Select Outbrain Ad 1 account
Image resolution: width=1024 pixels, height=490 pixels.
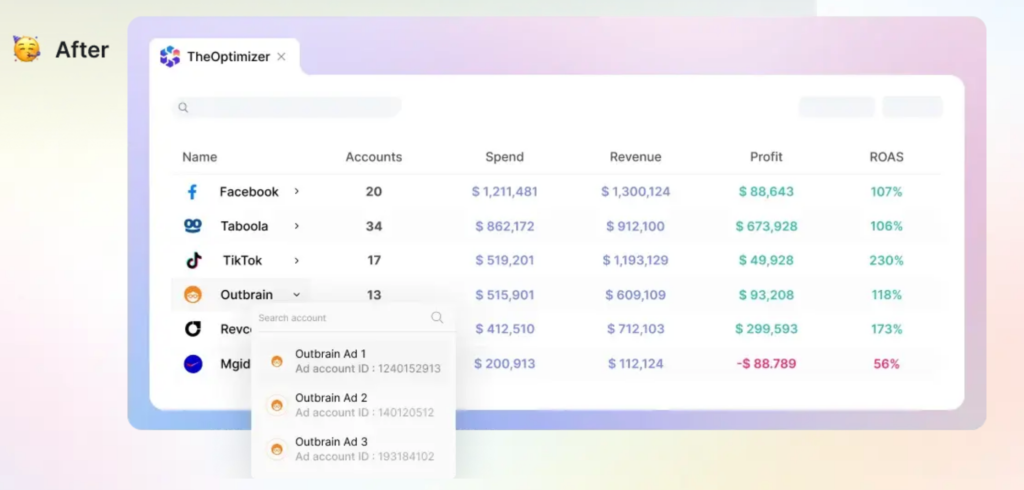[353, 361]
